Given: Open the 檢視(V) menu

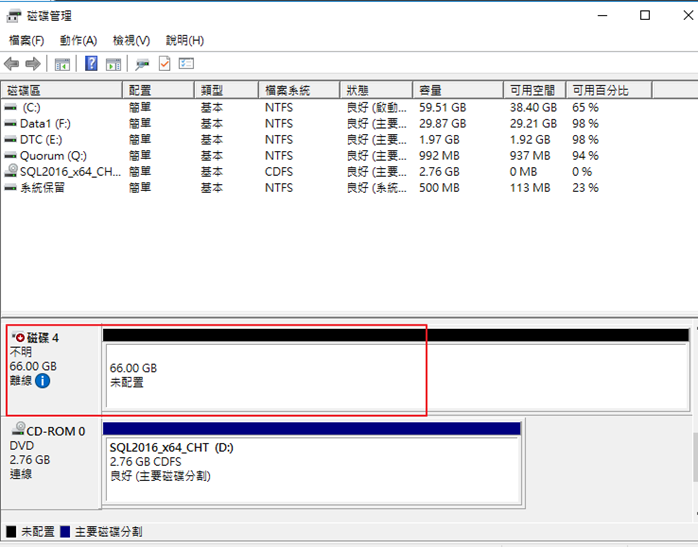Looking at the screenshot, I should coord(131,40).
